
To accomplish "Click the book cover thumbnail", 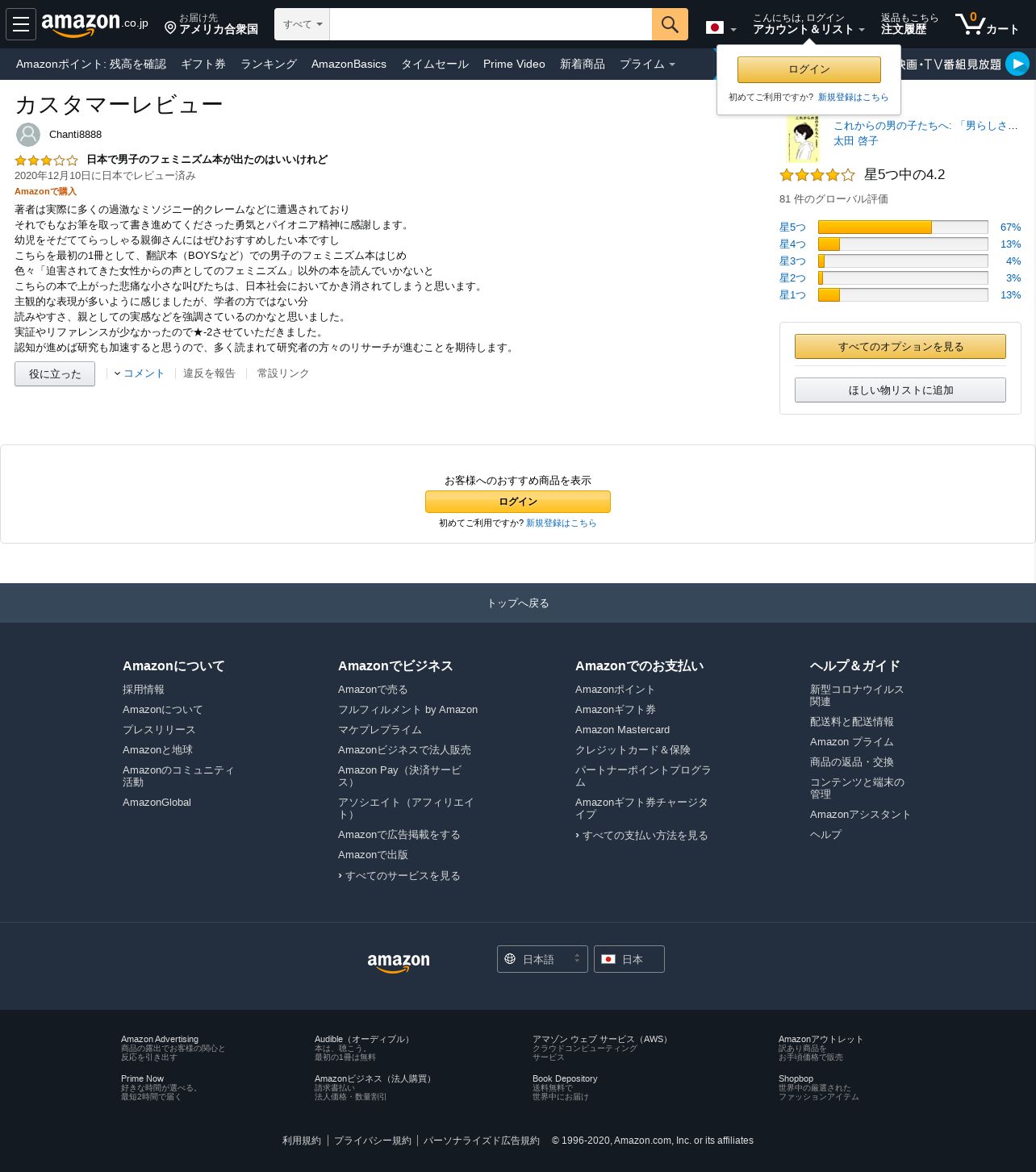I will click(x=803, y=139).
